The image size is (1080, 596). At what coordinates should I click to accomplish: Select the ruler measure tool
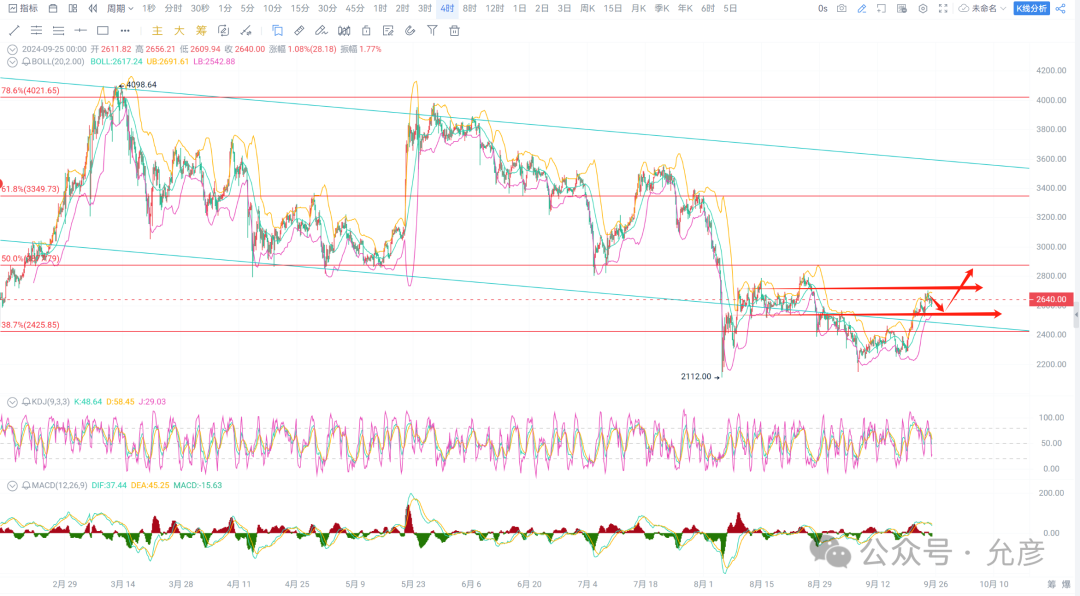point(299,30)
